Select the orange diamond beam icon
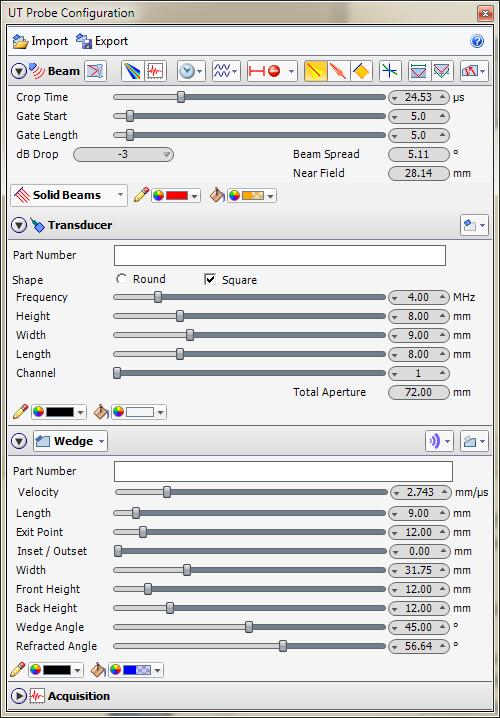Viewport: 500px width, 718px height. (361, 71)
